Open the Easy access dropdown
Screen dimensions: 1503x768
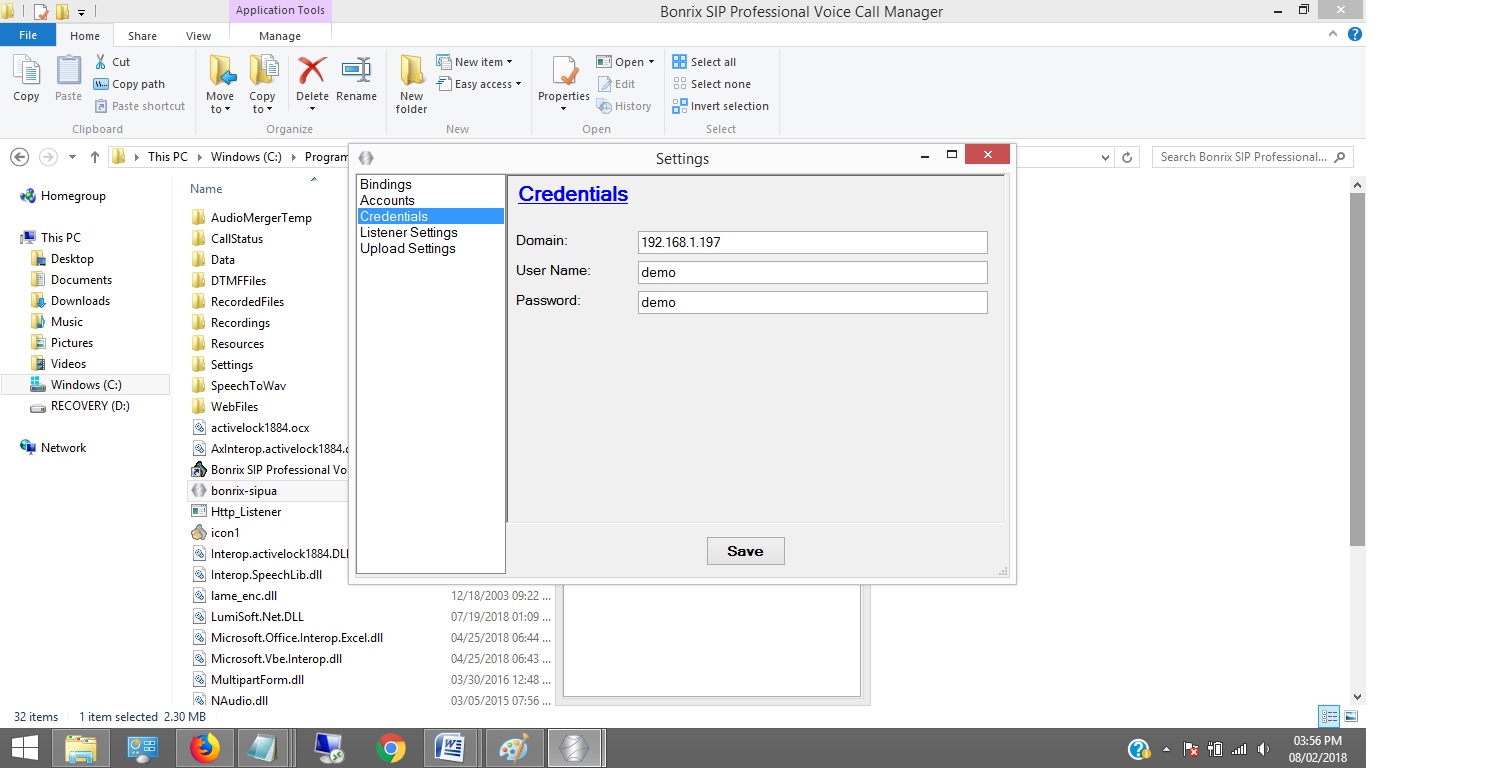(x=479, y=84)
